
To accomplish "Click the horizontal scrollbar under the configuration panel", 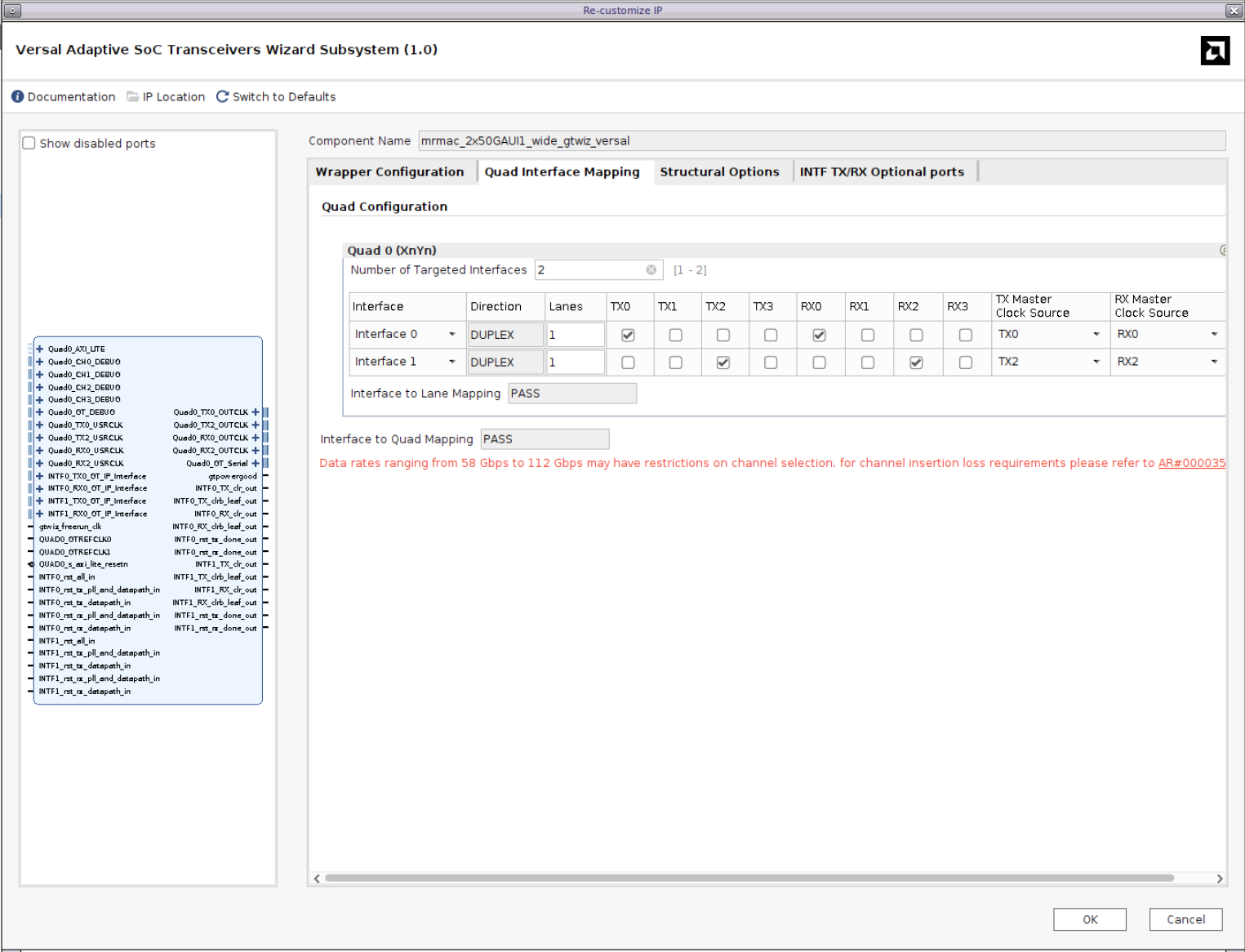I will 749,879.
